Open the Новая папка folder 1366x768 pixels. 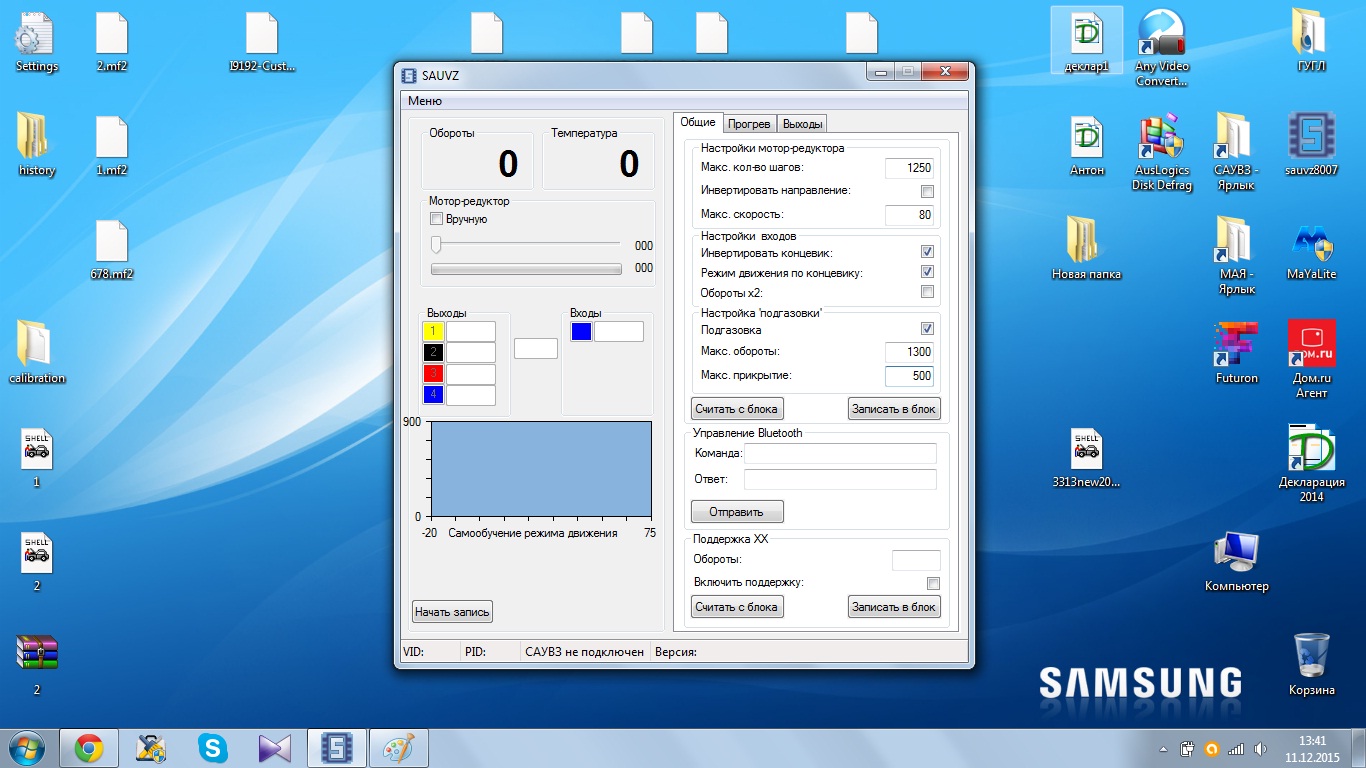(x=1087, y=250)
